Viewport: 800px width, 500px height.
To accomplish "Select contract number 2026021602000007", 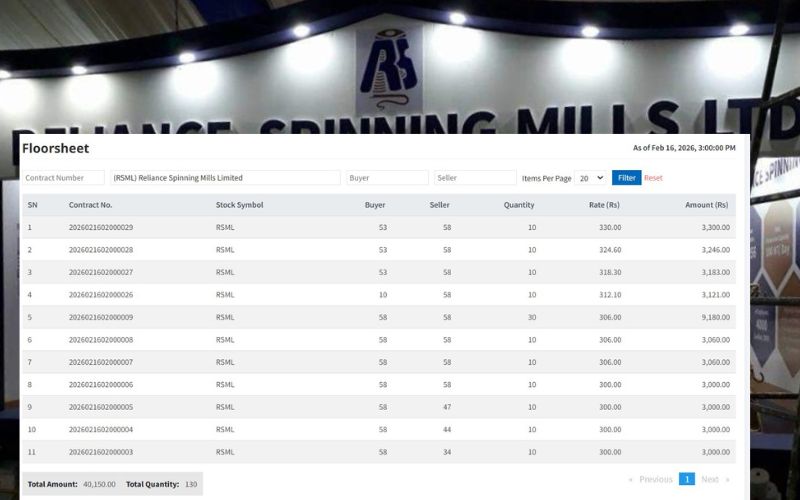I will tap(101, 362).
